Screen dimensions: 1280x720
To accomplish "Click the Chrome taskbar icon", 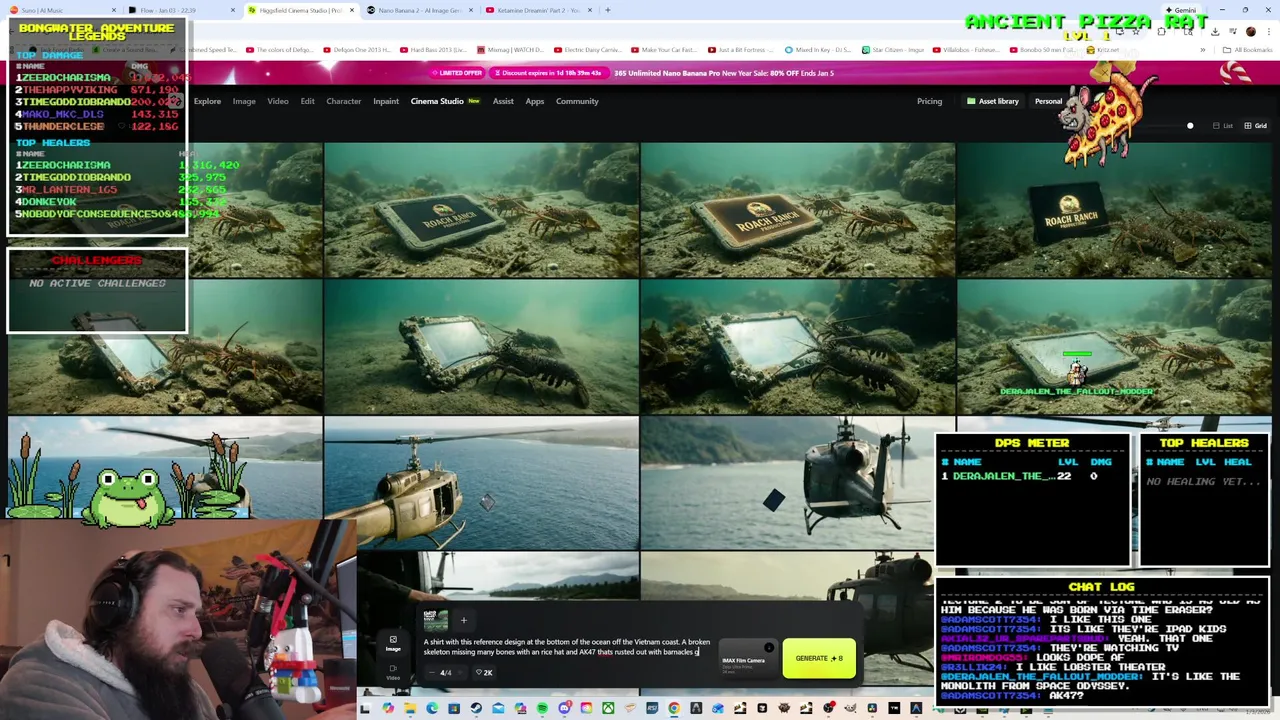I will click(674, 708).
